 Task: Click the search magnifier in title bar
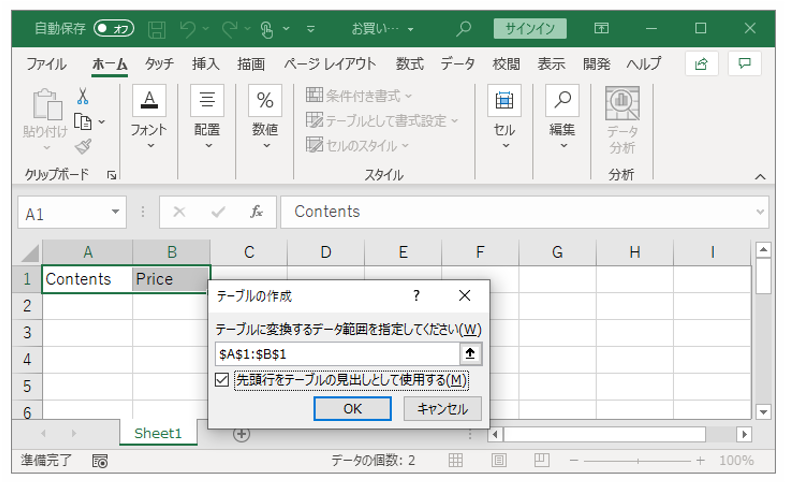coord(464,29)
